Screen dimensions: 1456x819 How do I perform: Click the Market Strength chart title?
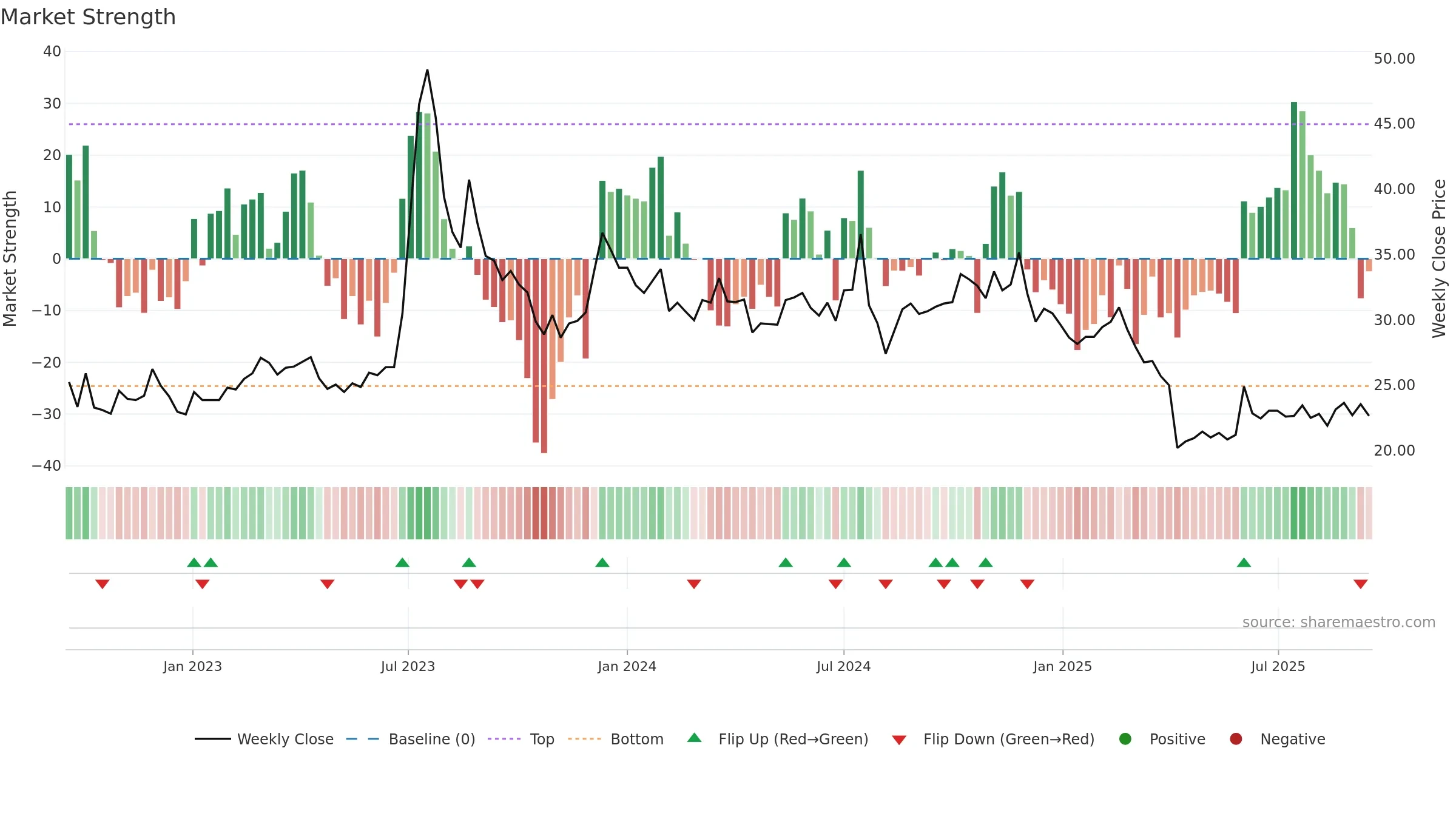coord(88,17)
